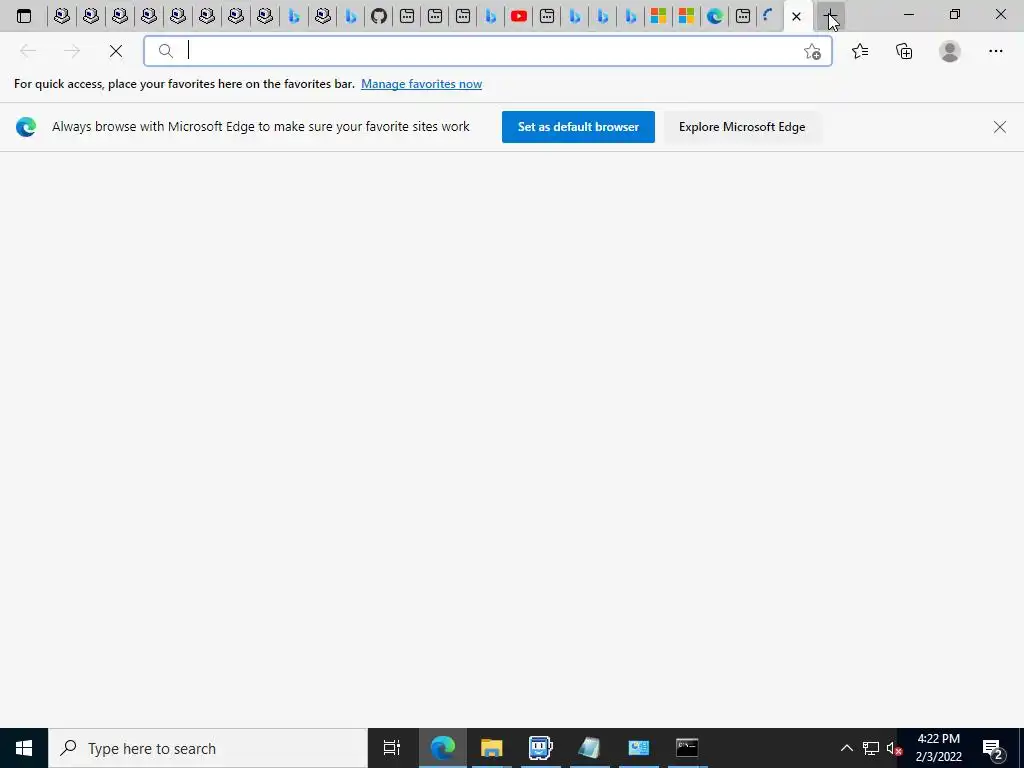Stop loading the page
Viewport: 1024px width, 768px height.
[x=116, y=51]
